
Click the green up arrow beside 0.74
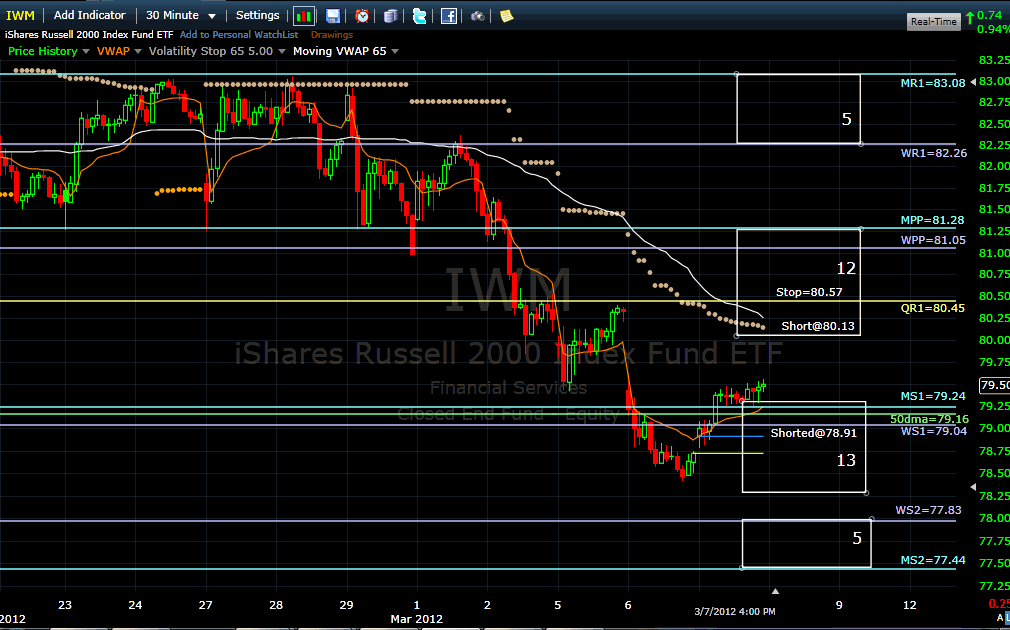pyautogui.click(x=969, y=17)
